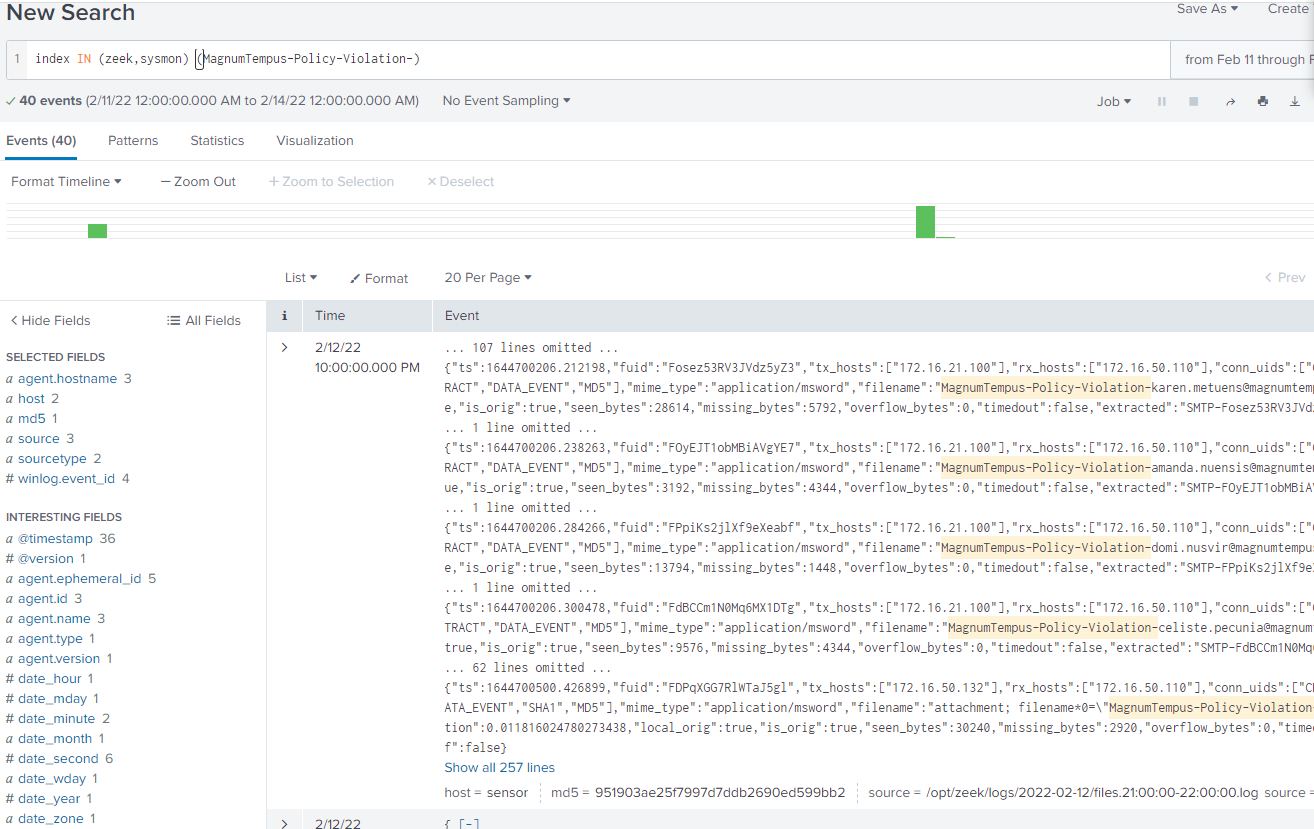Image resolution: width=1314 pixels, height=829 pixels.
Task: Open No Event Sampling dropdown
Action: pos(506,101)
